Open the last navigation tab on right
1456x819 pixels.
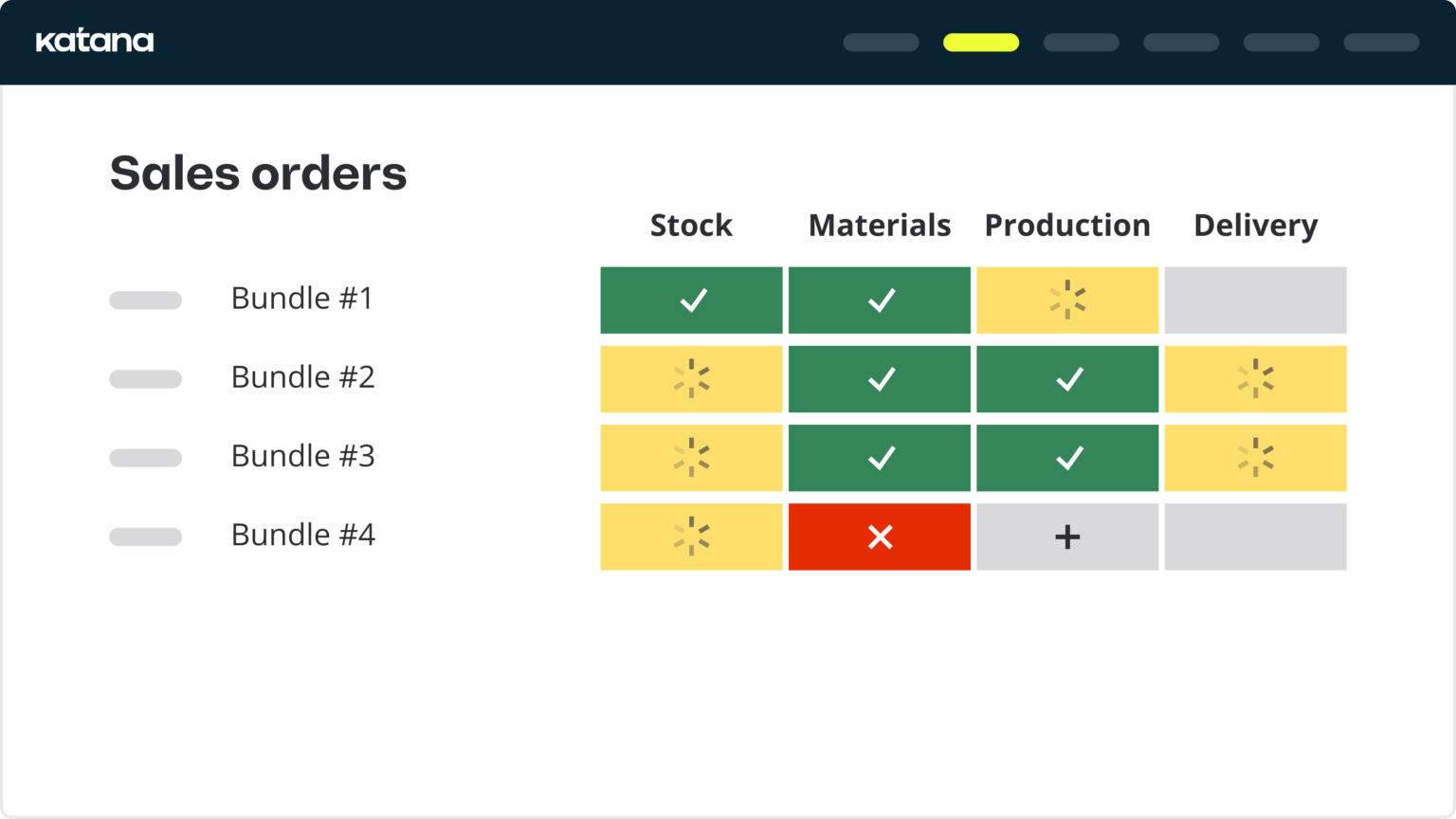tap(1381, 43)
